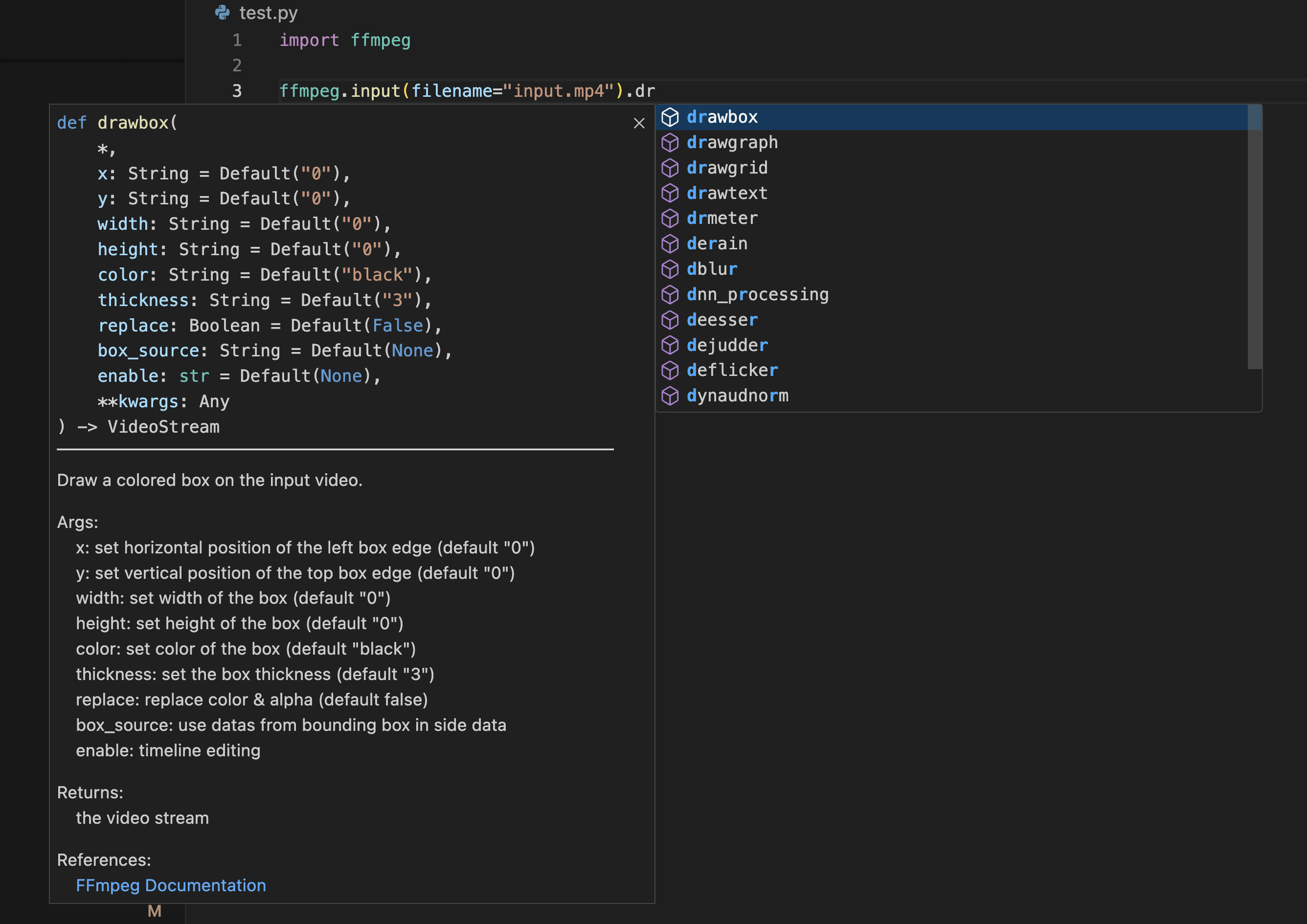Image resolution: width=1307 pixels, height=924 pixels.
Task: Close the drawbox documentation popup
Action: click(x=639, y=124)
